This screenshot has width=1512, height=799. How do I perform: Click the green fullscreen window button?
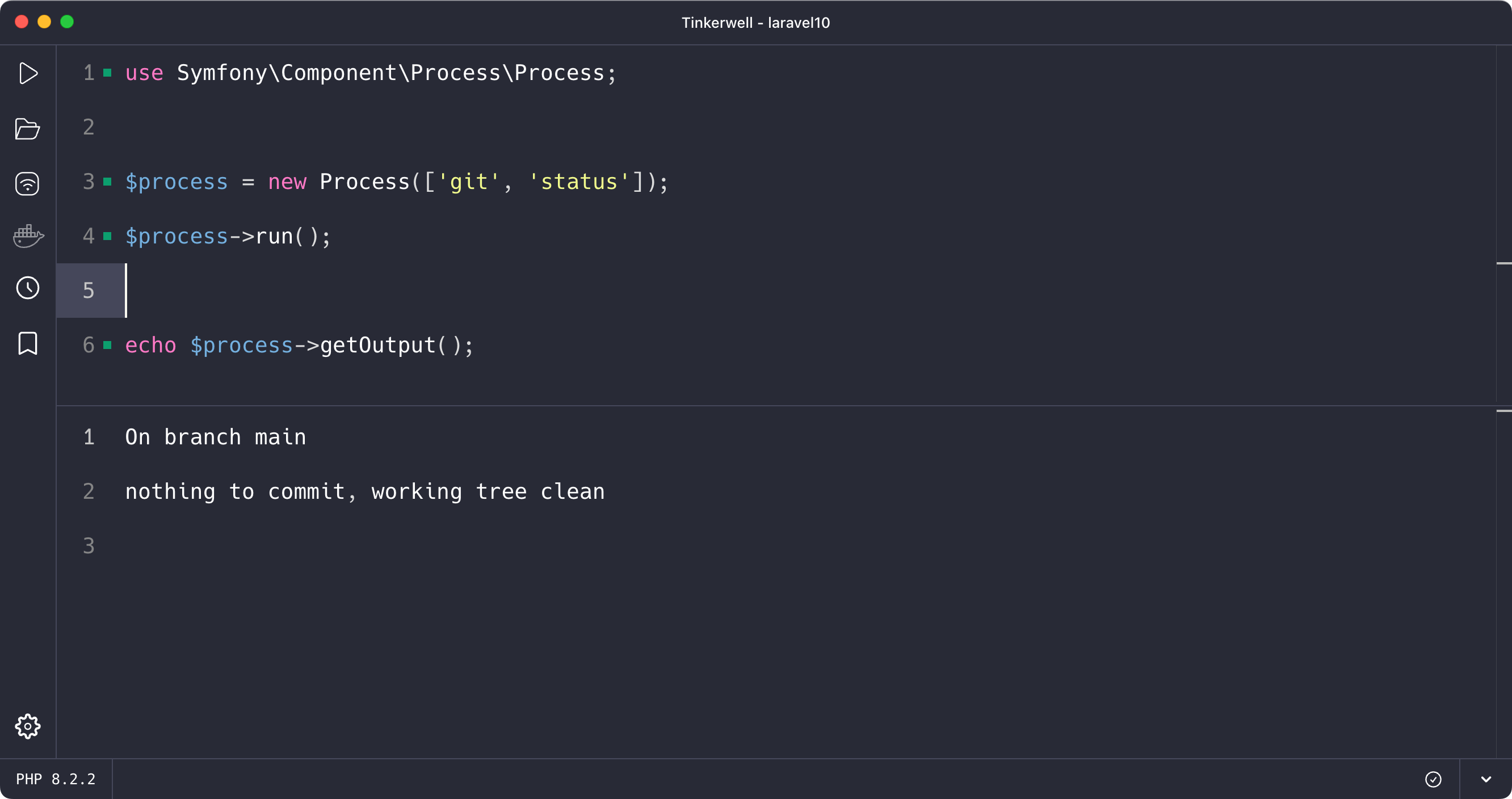click(67, 22)
